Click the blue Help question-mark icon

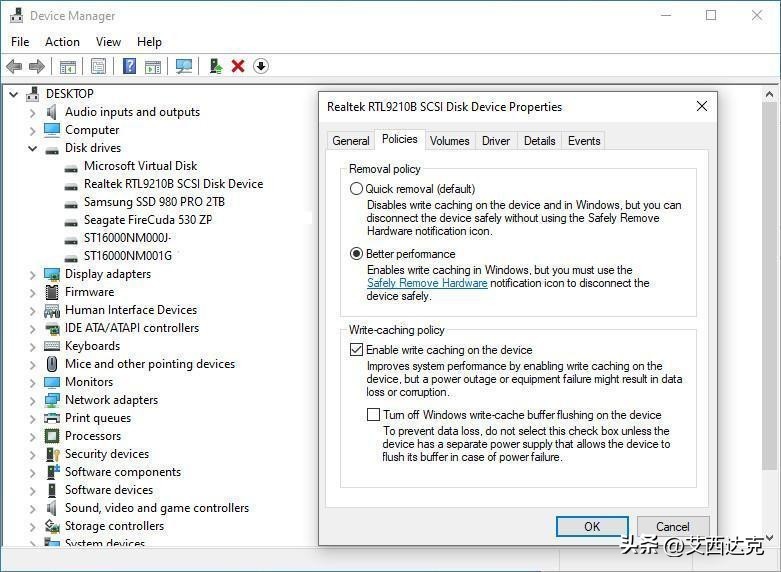tap(130, 66)
